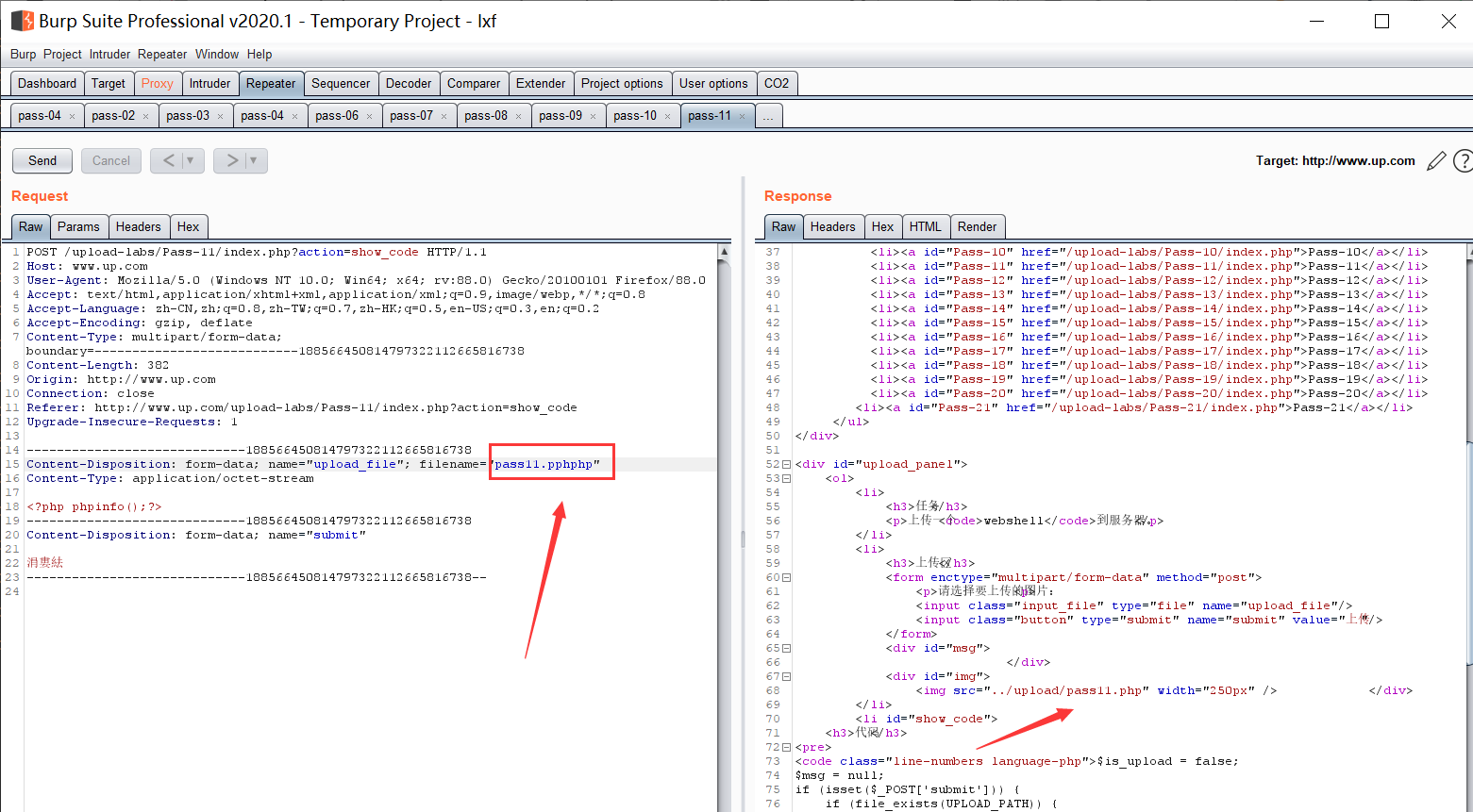Go forward to next request in history

tap(232, 160)
